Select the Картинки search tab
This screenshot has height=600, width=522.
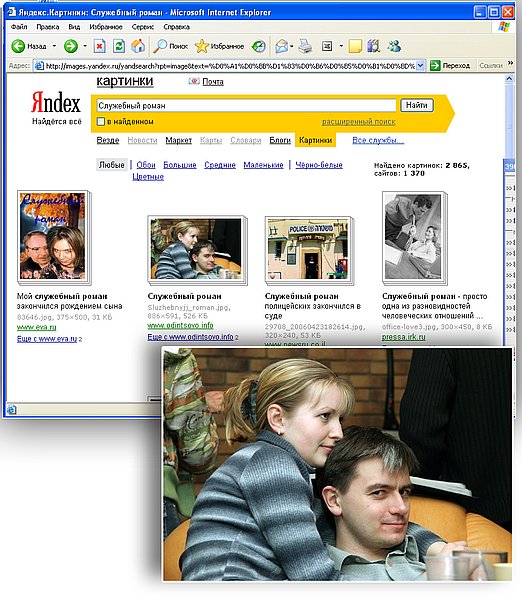(315, 140)
